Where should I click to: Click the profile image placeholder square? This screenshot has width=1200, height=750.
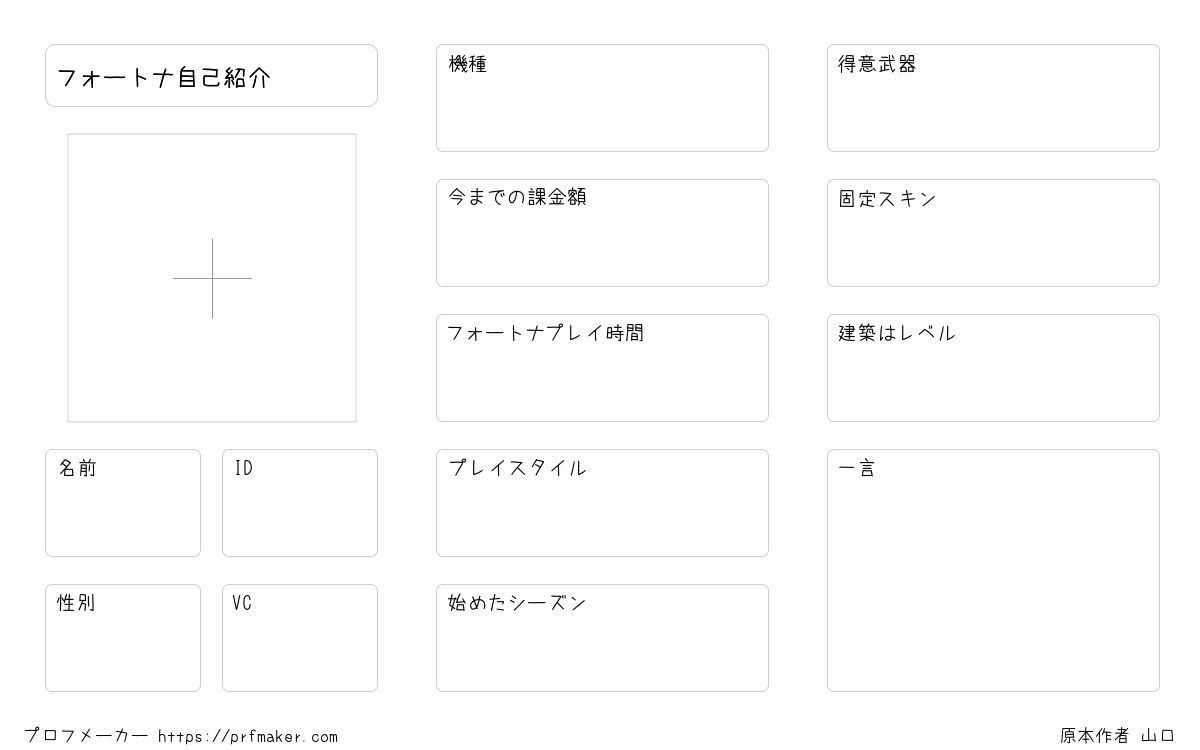(212, 278)
